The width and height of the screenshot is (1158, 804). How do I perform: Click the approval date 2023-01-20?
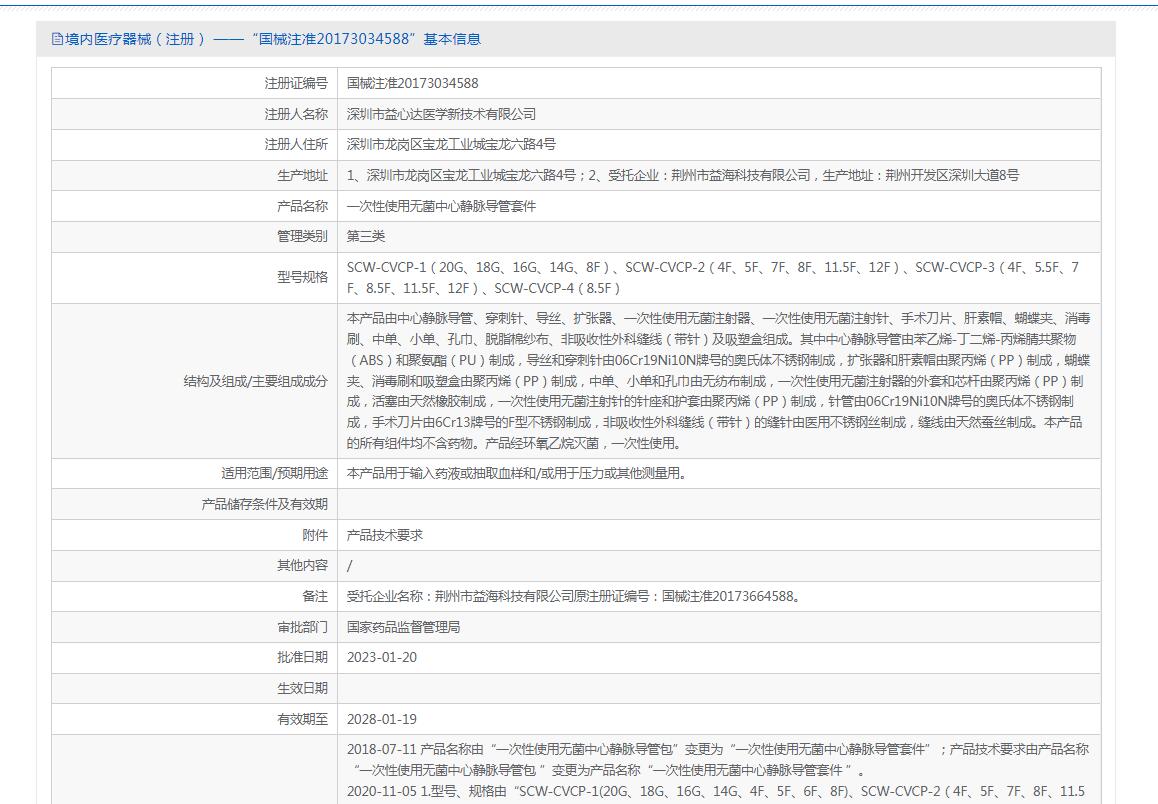pos(382,658)
